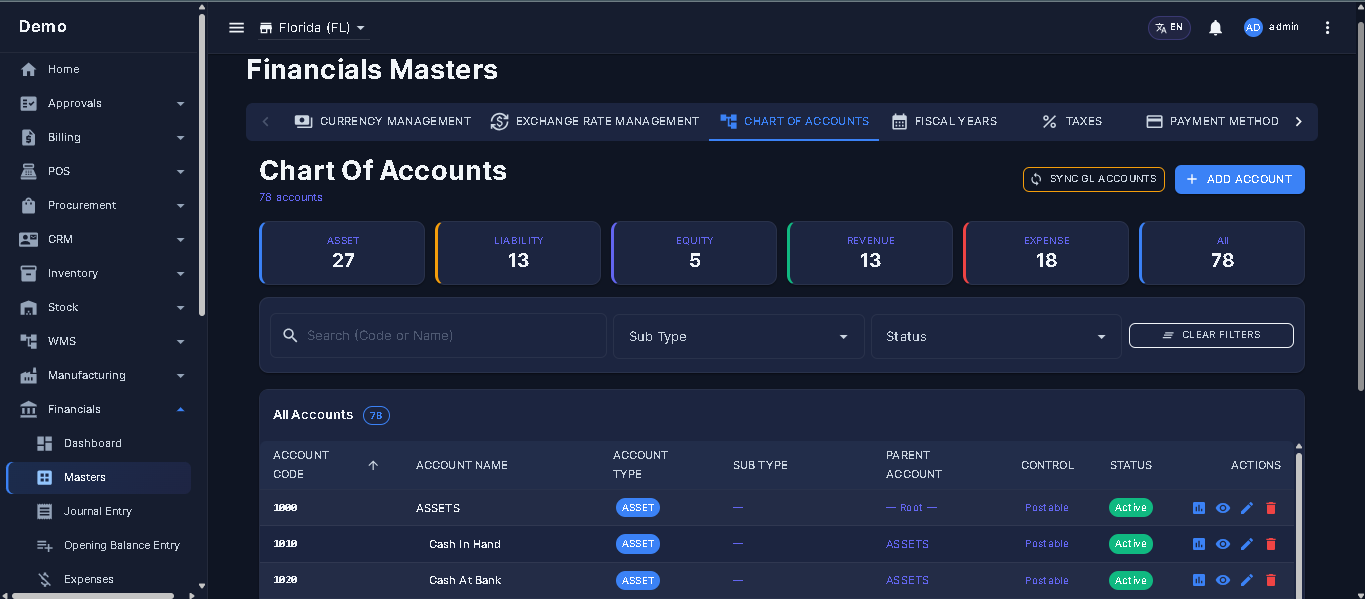The width and height of the screenshot is (1365, 599).
Task: Select Masters in sidebar
Action: tap(98, 477)
